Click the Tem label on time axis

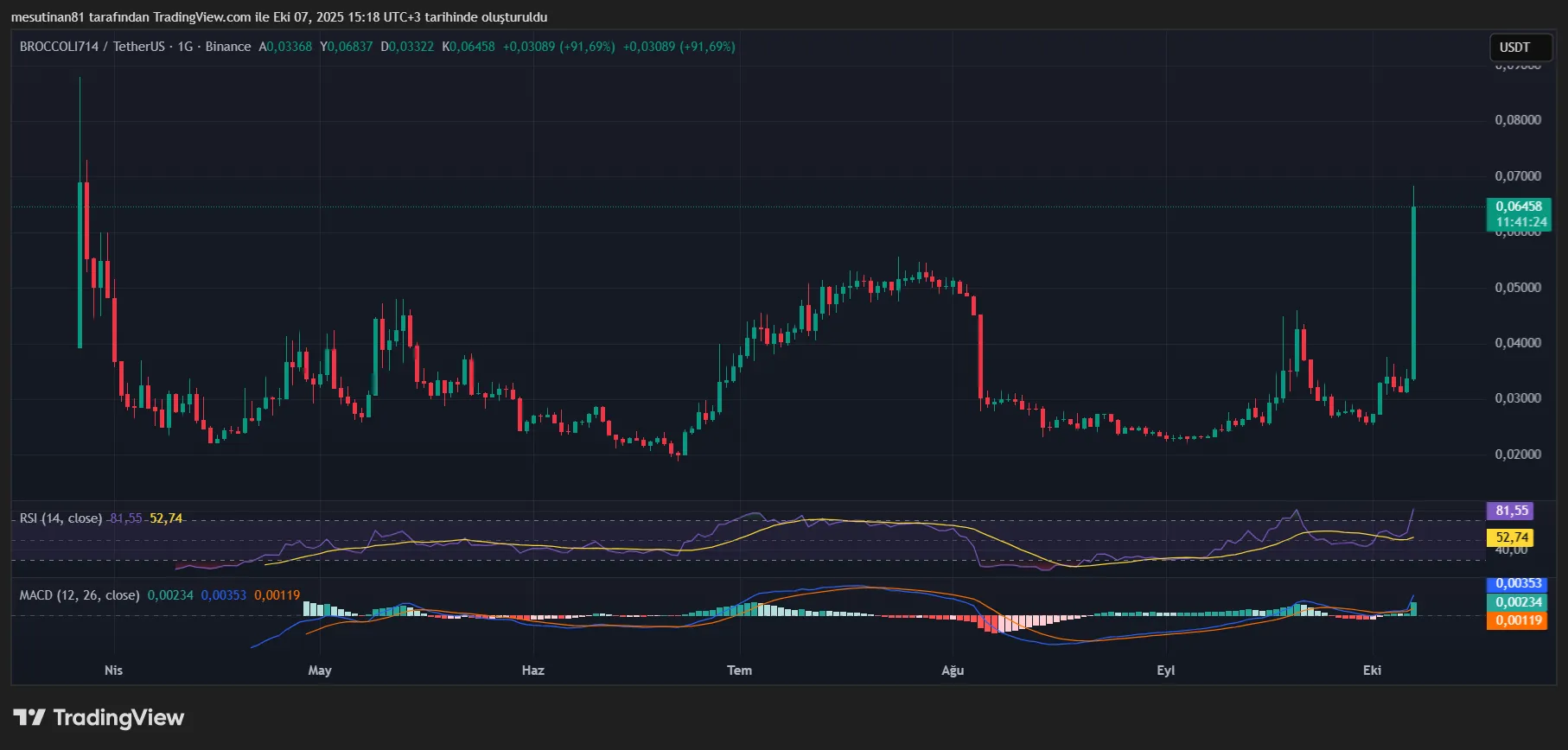coord(739,671)
